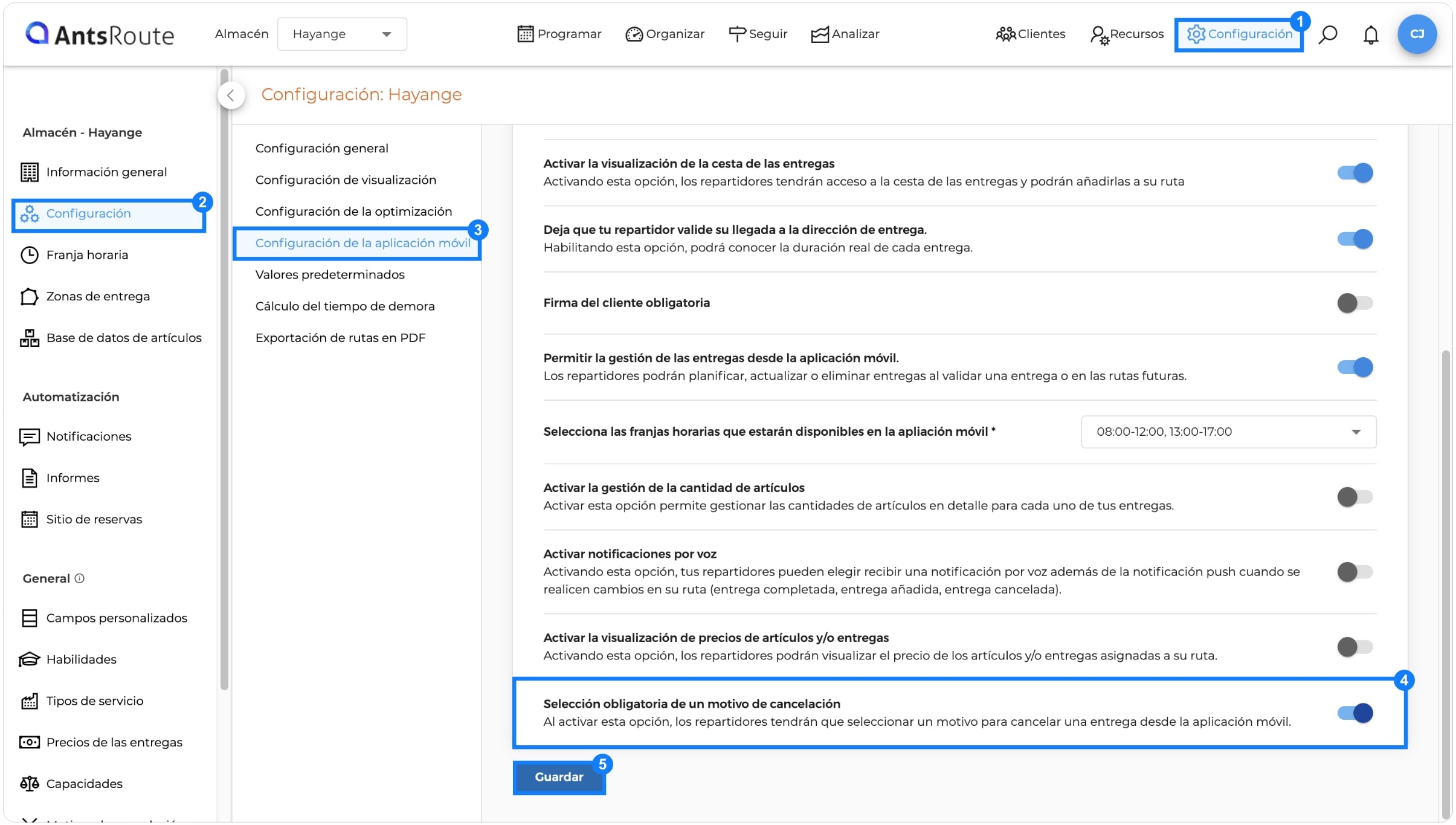This screenshot has height=825, width=1456.
Task: Click the Campos personalizados icon
Action: click(x=29, y=618)
